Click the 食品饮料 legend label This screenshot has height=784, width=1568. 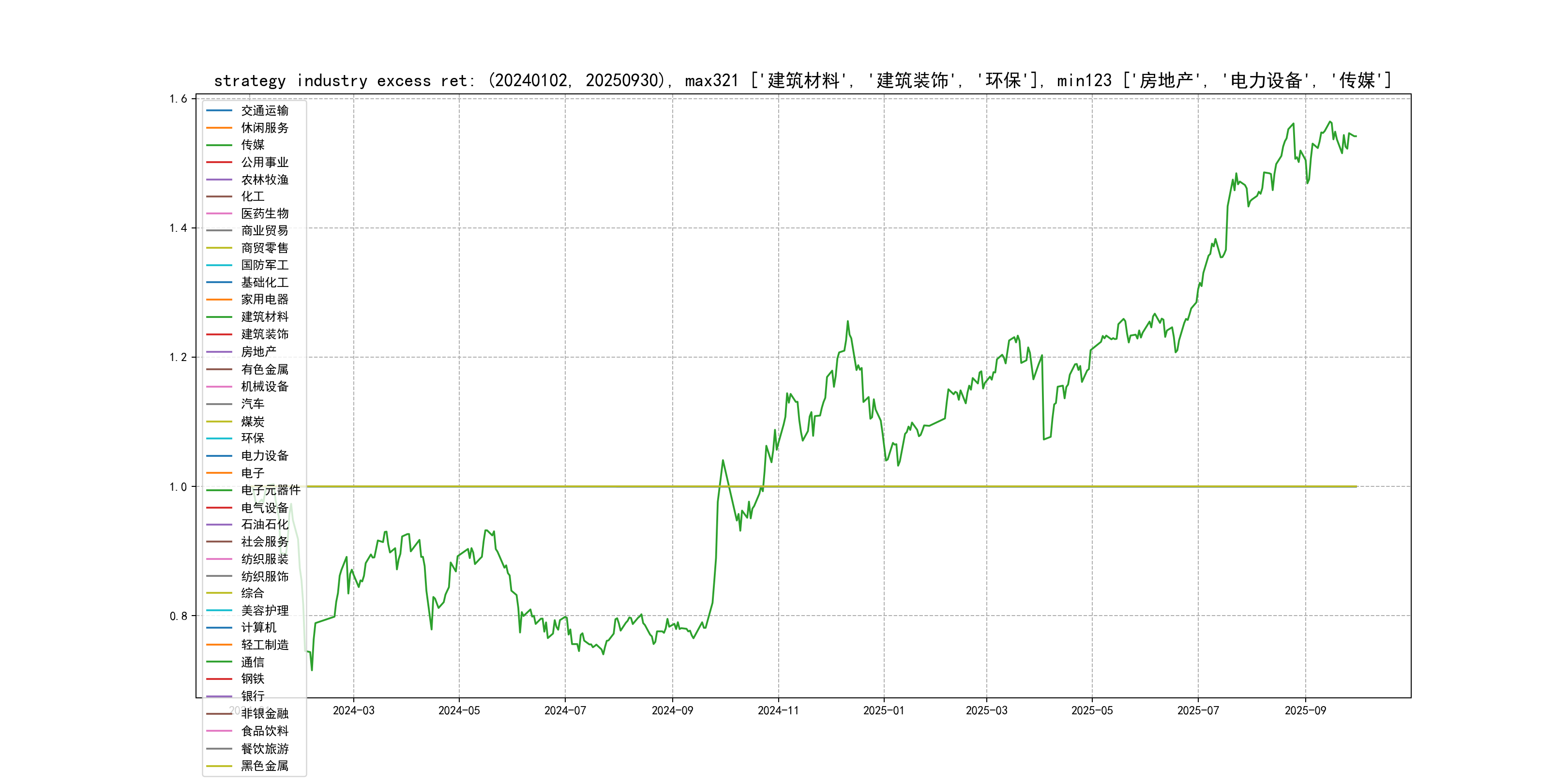coord(264,731)
